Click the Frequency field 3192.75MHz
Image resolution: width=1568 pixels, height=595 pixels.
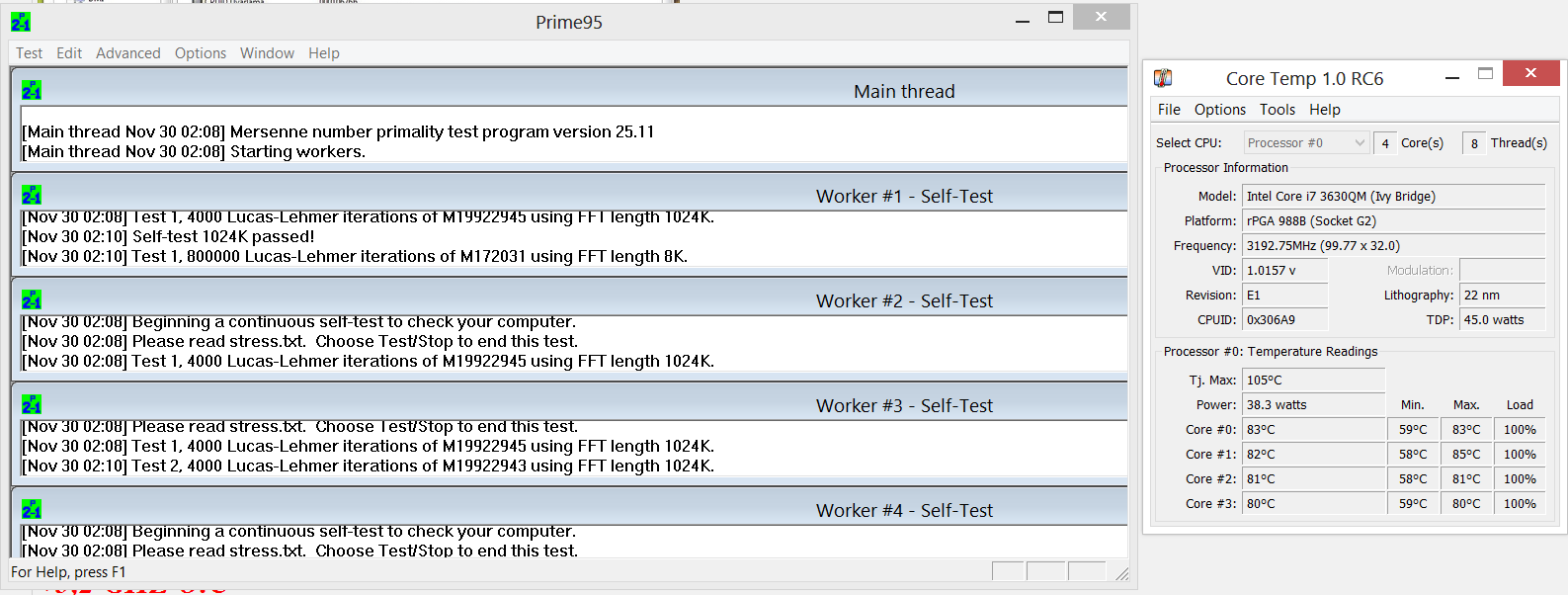coord(1393,246)
